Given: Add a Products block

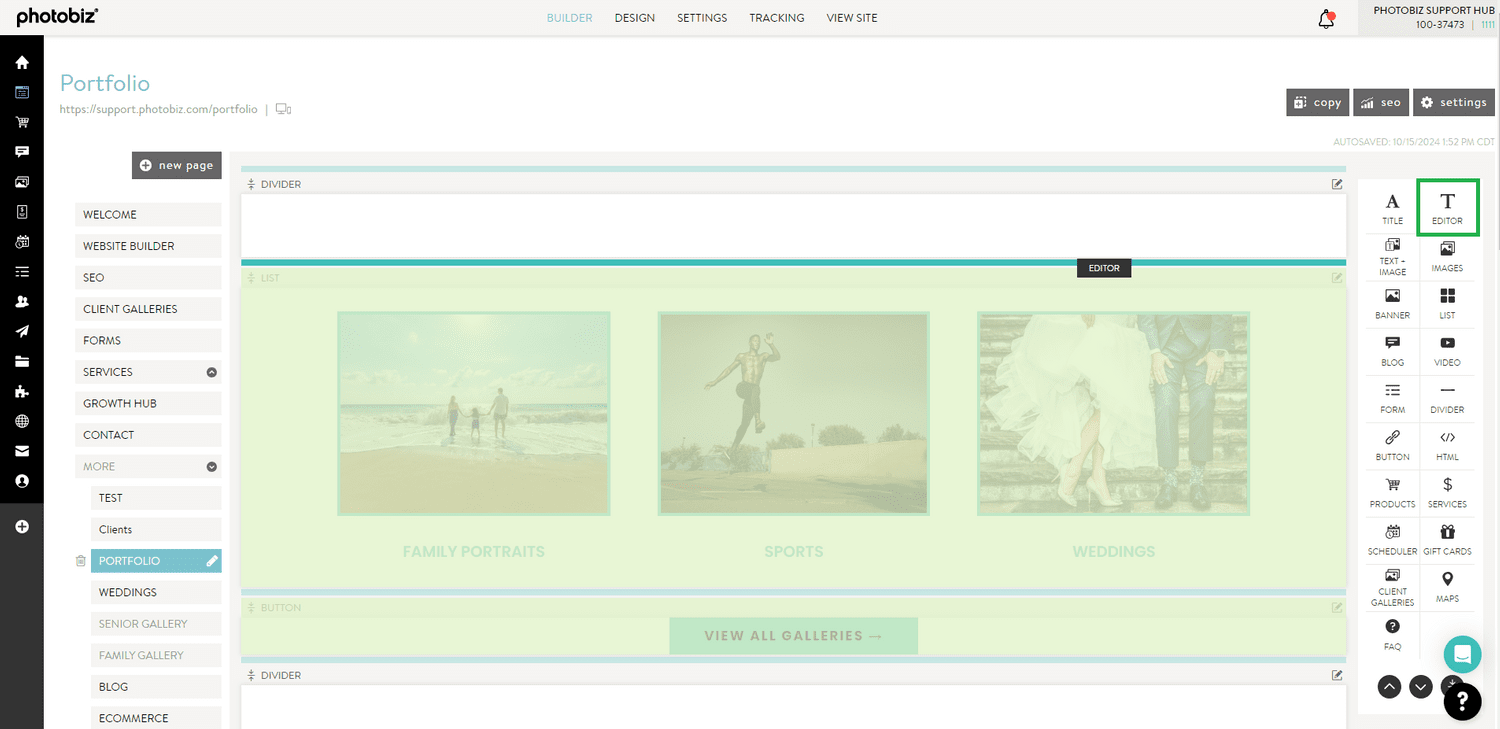Looking at the screenshot, I should click(x=1392, y=493).
